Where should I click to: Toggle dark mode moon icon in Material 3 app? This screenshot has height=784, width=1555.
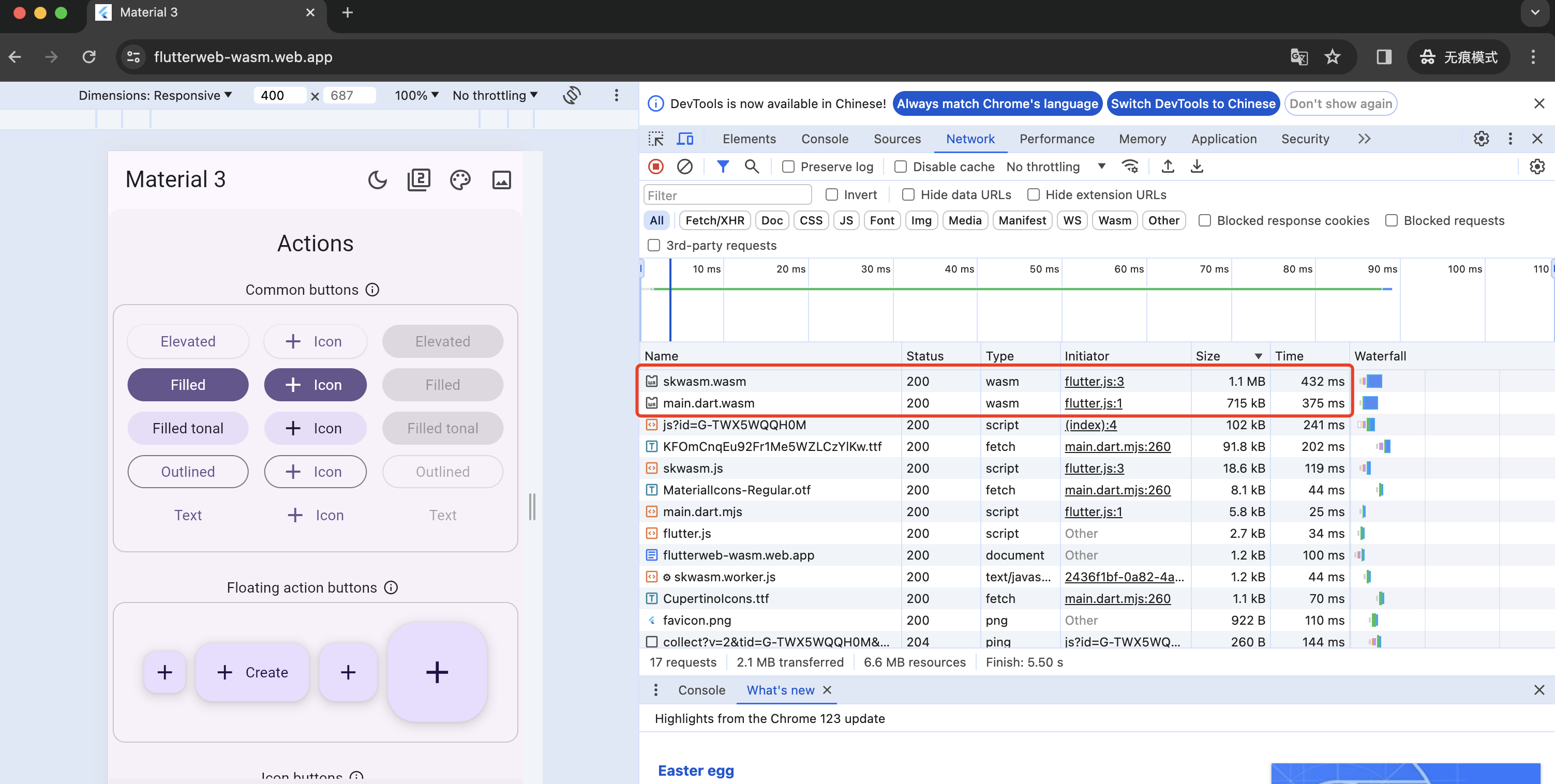(377, 179)
